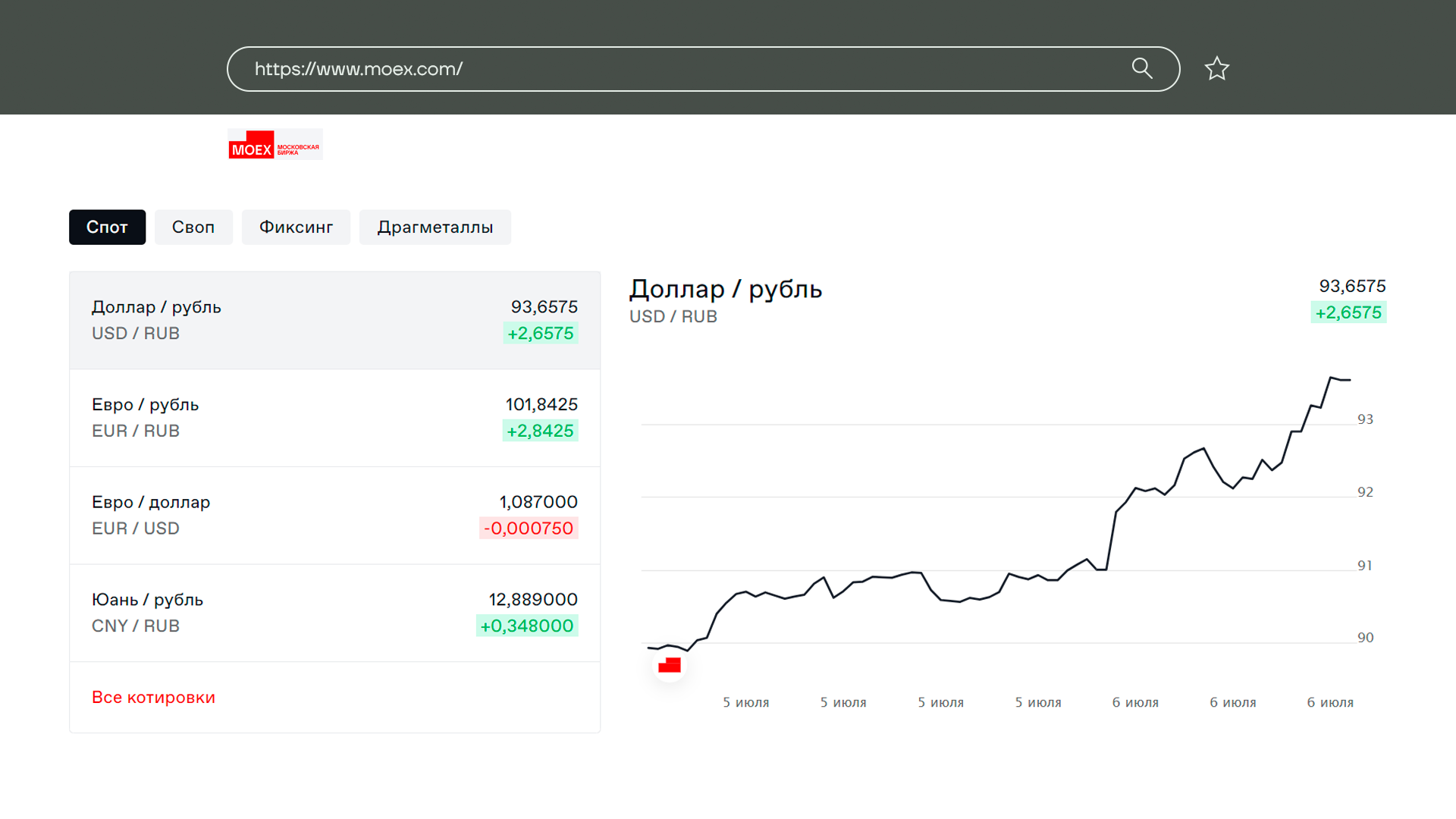Viewport: 1456px width, 819px height.
Task: Select the Доллар / рубль quote row
Action: [334, 320]
